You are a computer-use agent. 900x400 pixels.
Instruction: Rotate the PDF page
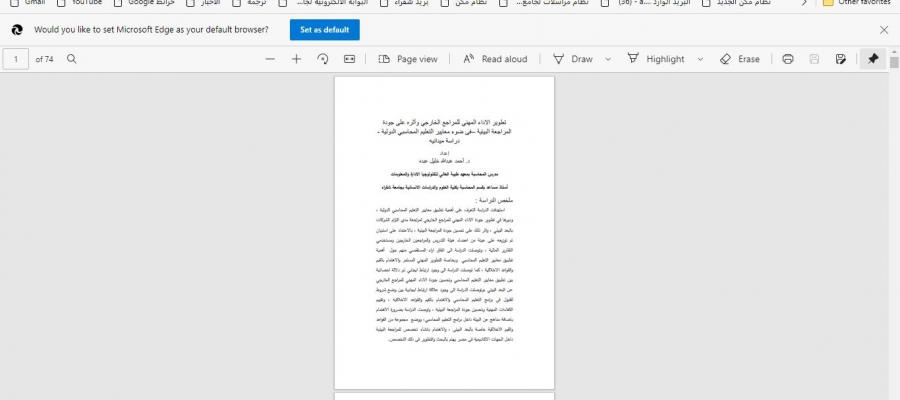323,59
